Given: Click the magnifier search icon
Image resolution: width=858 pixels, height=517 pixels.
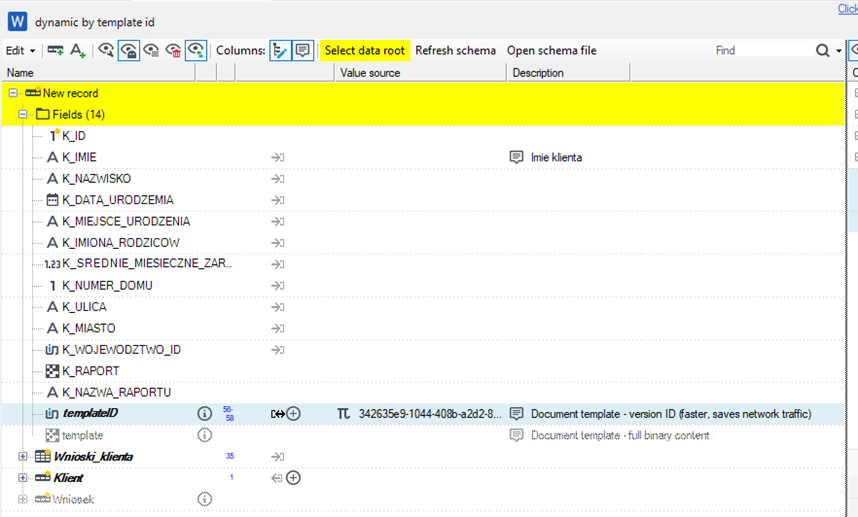Looking at the screenshot, I should click(822, 50).
